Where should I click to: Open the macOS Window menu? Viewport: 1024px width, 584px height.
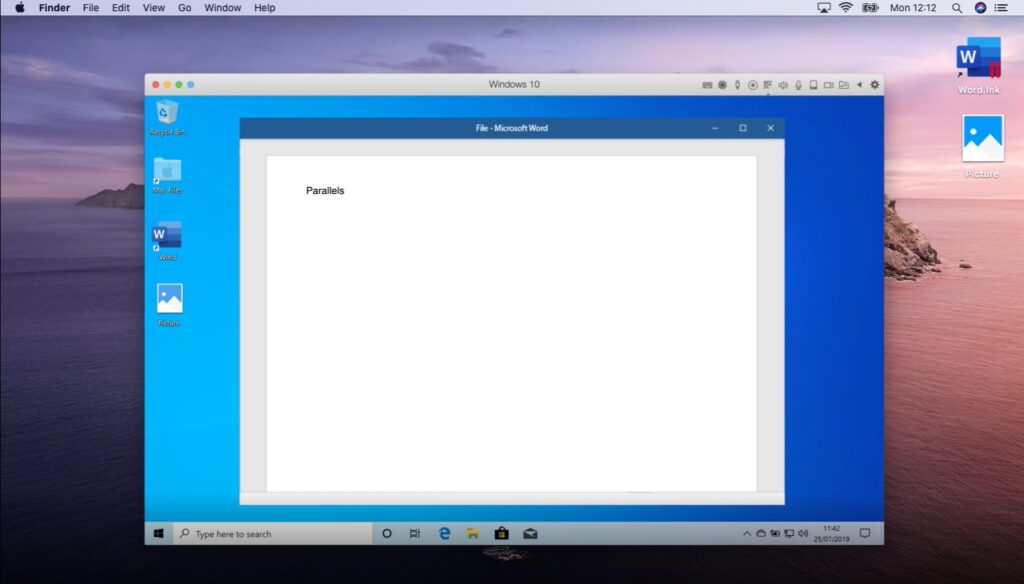[x=222, y=8]
